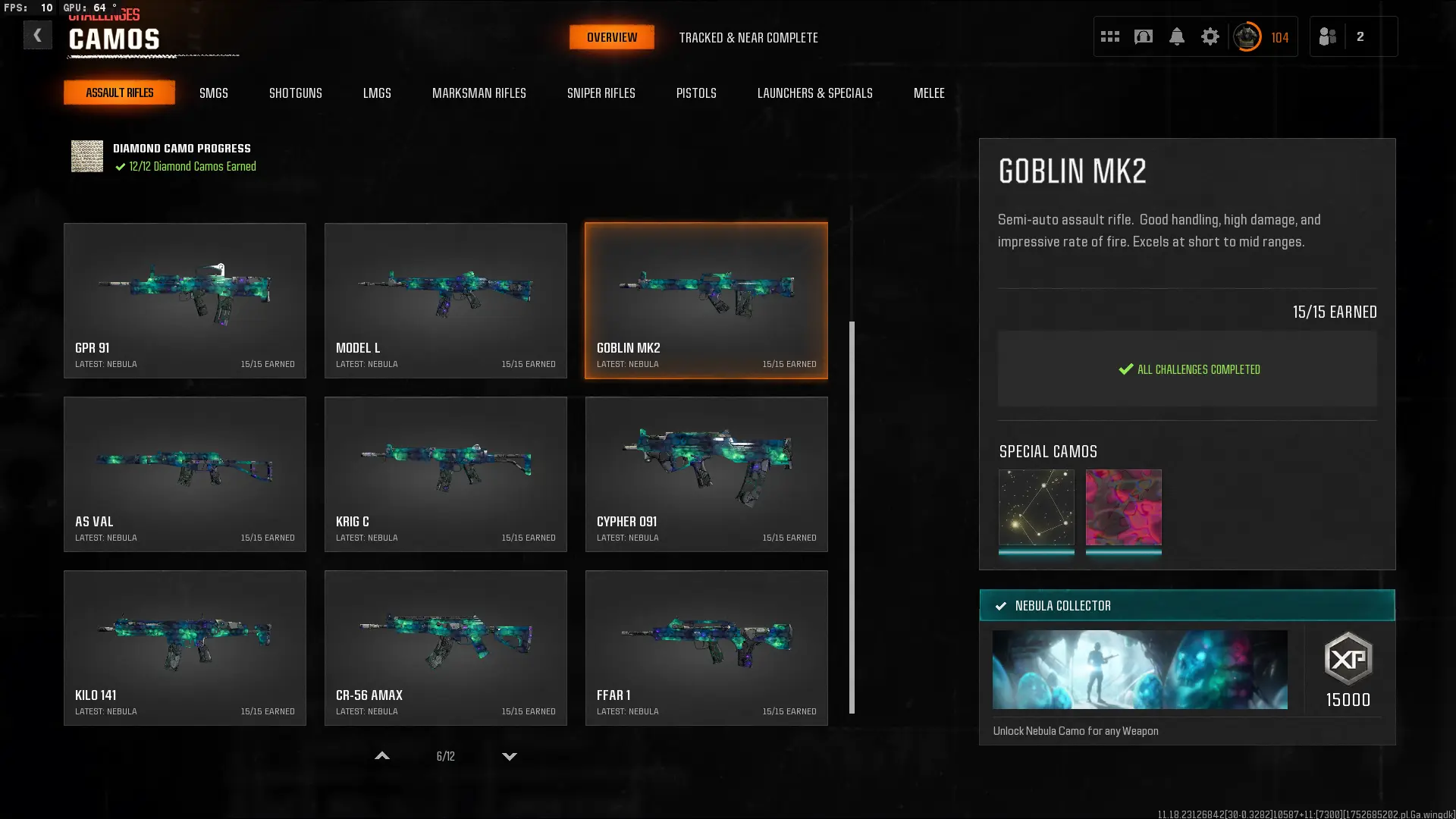
Task: Open the notifications bell icon
Action: pos(1176,36)
